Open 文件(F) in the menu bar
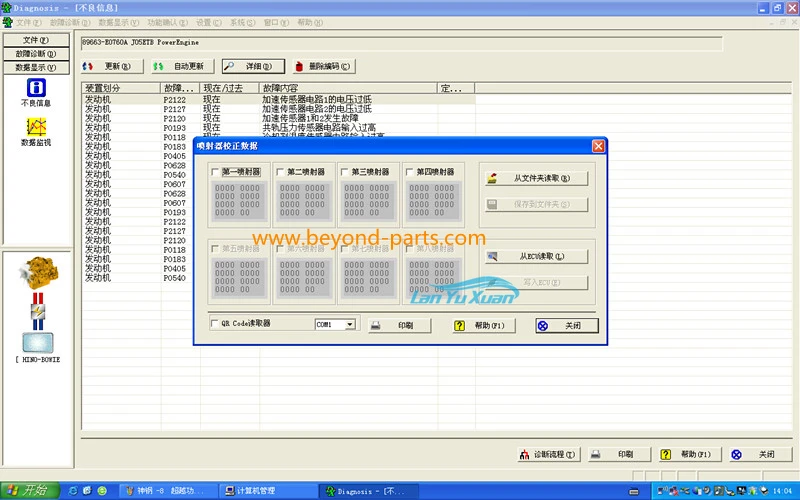Image resolution: width=800 pixels, height=500 pixels. (x=29, y=22)
